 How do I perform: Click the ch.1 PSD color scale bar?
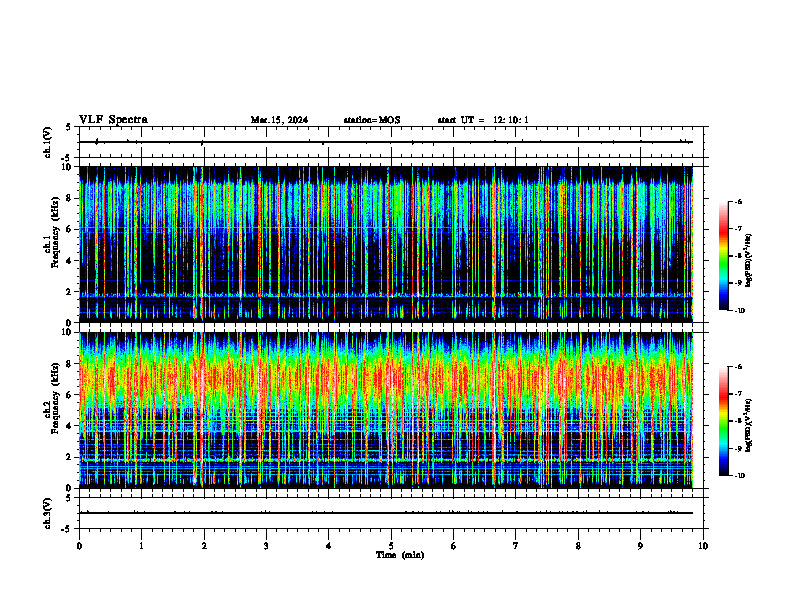click(x=724, y=256)
